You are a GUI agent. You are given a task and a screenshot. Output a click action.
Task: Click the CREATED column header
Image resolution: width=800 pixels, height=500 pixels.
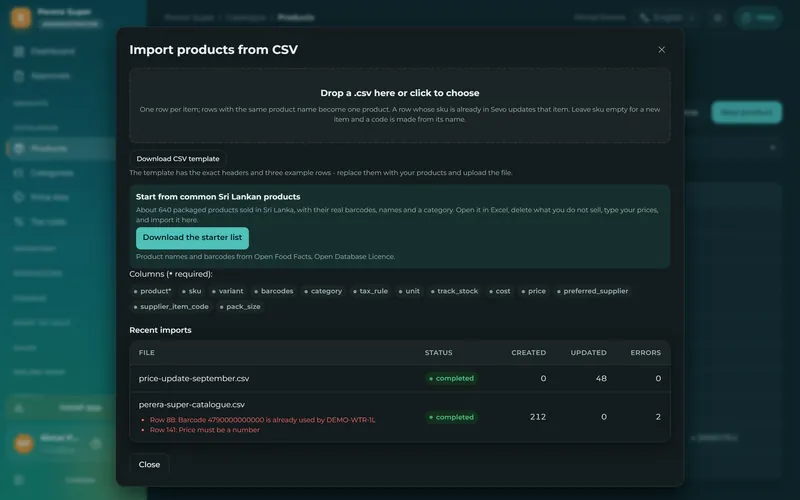529,353
